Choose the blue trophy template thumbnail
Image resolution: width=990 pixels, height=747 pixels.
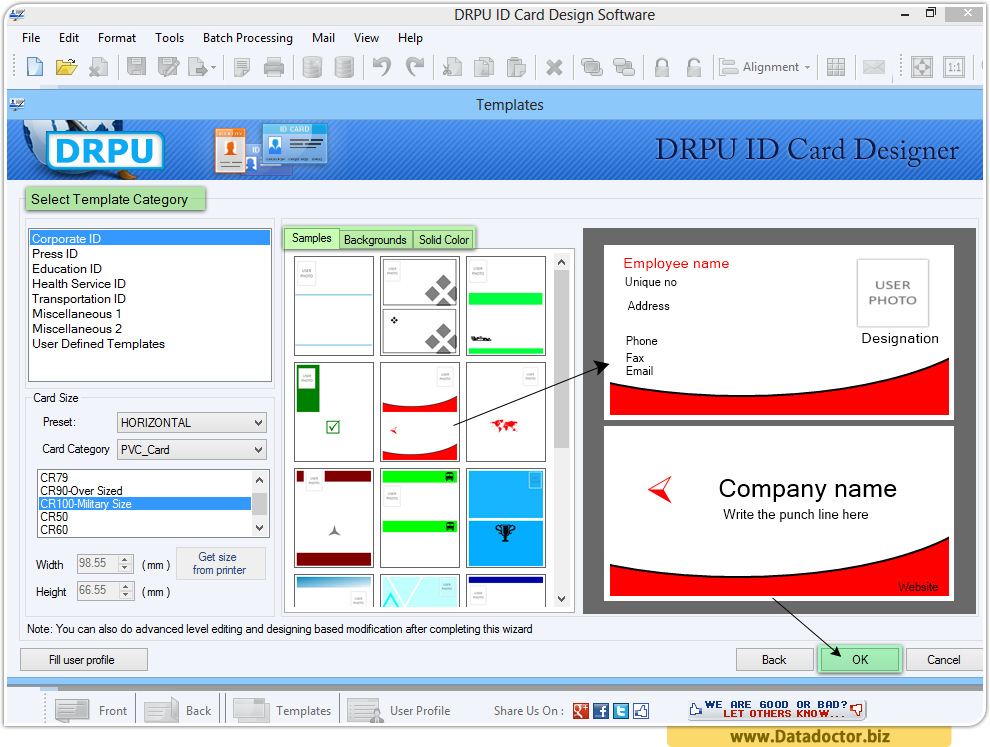point(506,518)
